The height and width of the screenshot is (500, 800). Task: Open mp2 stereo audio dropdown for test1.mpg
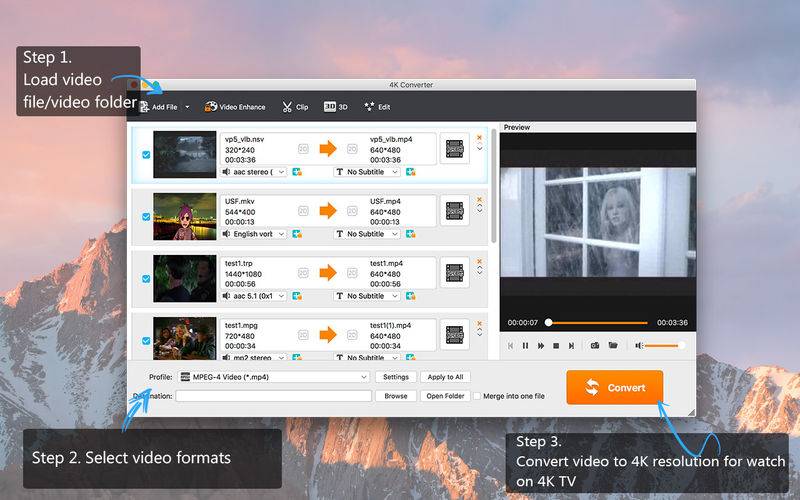[x=254, y=357]
